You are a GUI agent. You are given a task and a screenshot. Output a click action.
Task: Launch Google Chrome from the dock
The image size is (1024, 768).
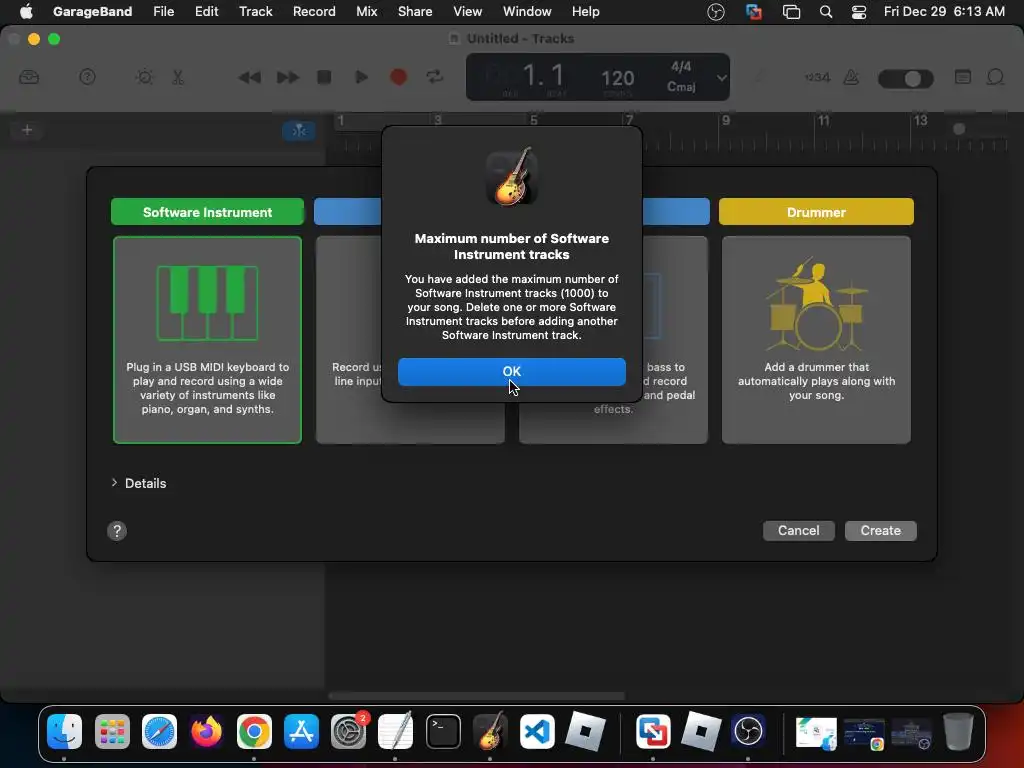(254, 731)
